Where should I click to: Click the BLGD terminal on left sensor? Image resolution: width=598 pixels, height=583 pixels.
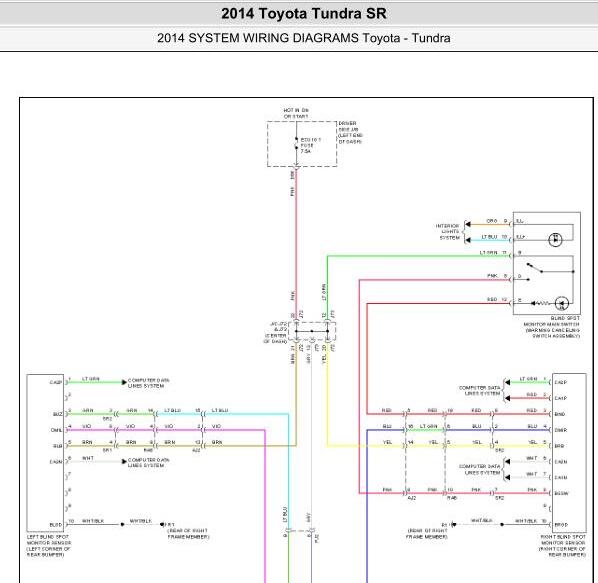[56, 525]
